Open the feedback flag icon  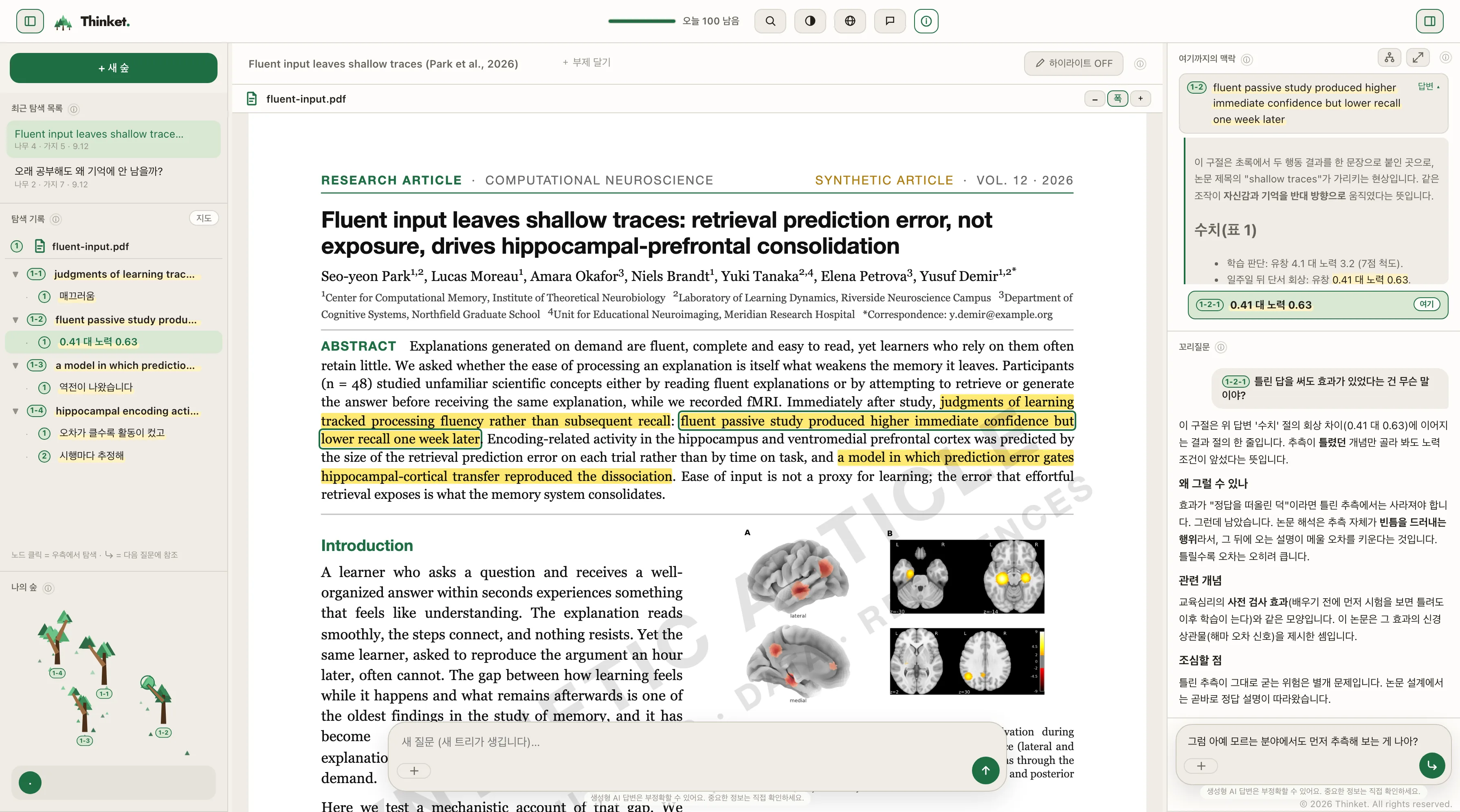click(x=890, y=21)
